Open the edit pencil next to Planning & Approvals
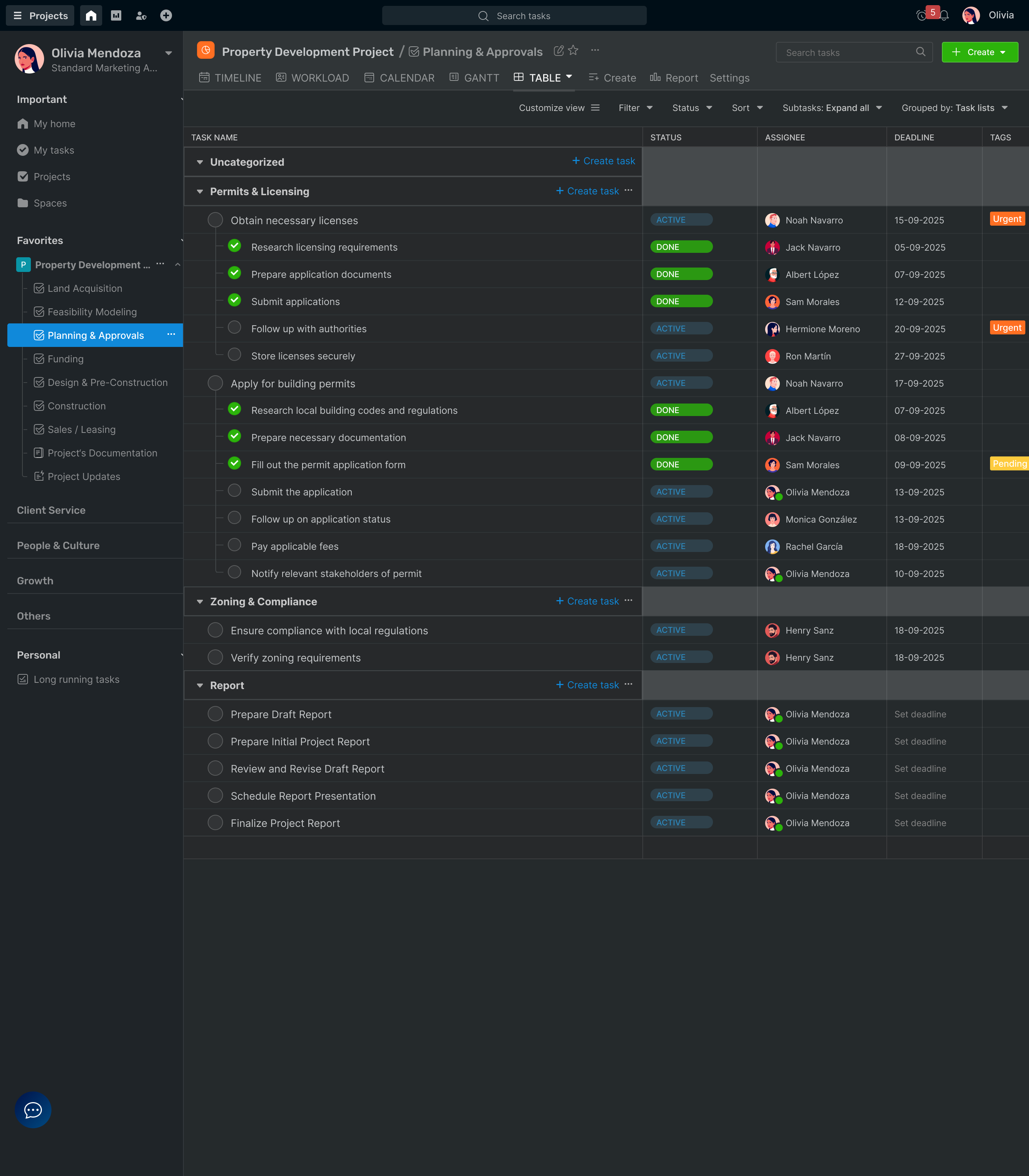Screen dimensions: 1029x1176 pyautogui.click(x=559, y=51)
